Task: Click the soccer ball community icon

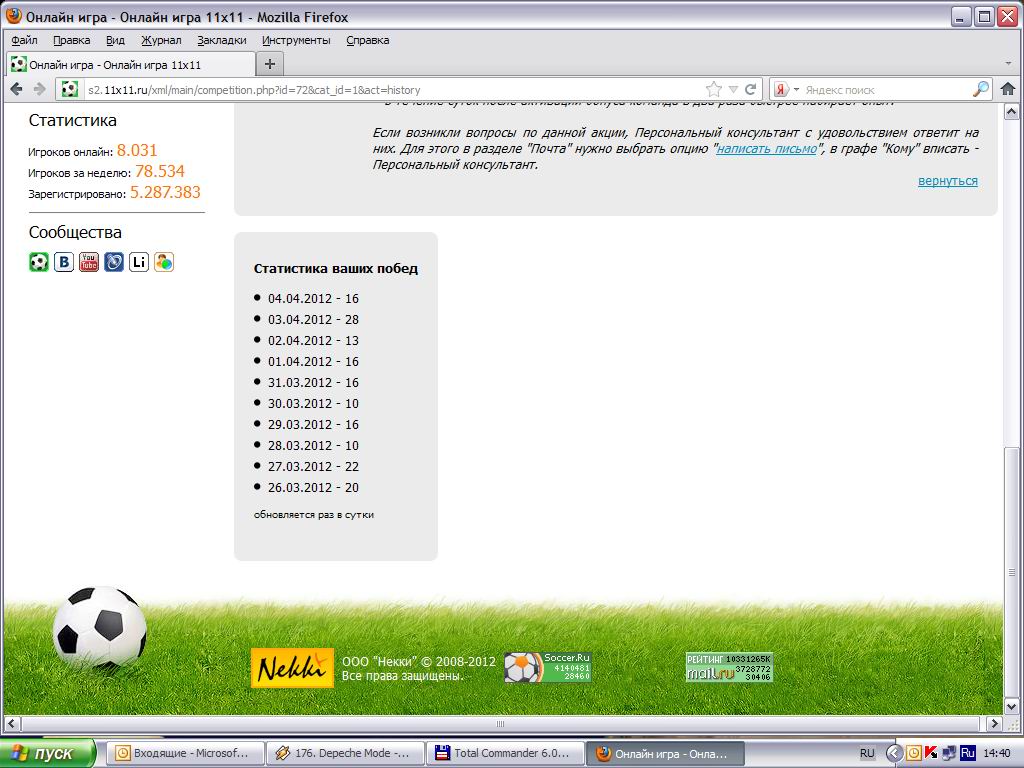Action: 39,262
